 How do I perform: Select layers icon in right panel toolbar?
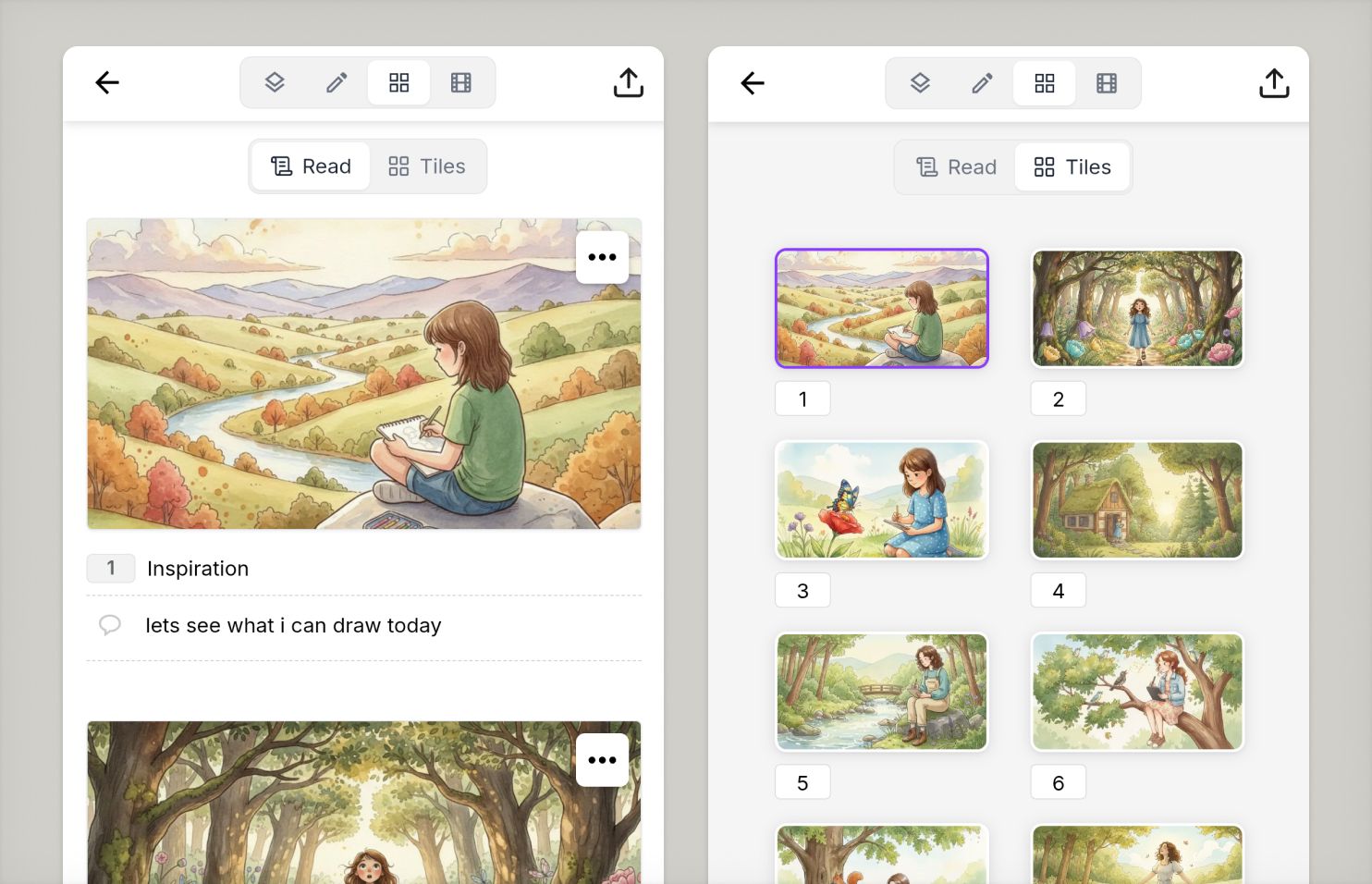(x=920, y=83)
